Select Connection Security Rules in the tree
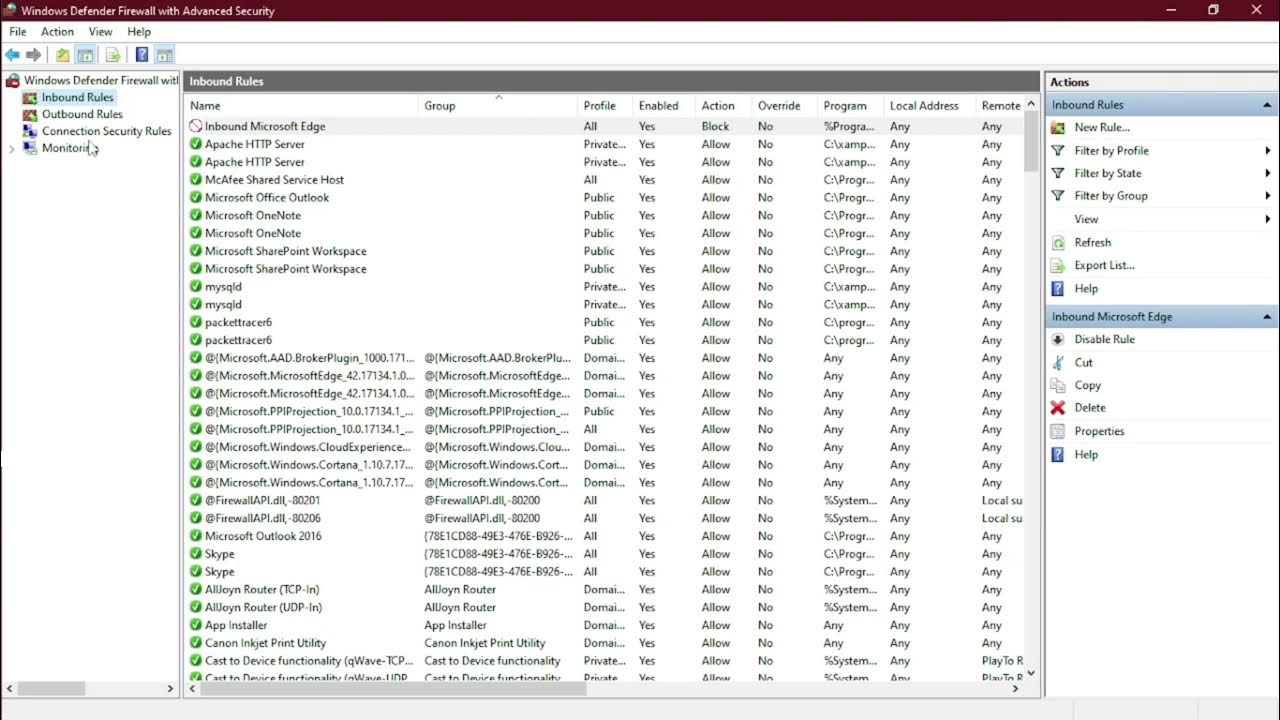The image size is (1280, 720). 106,131
